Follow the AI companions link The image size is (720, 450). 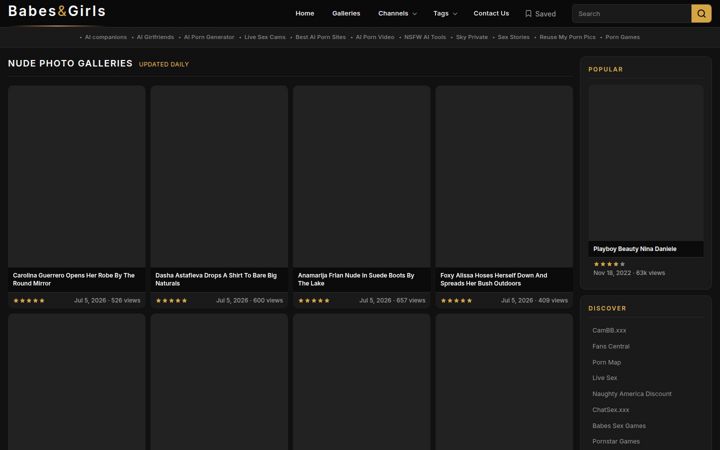click(x=106, y=37)
